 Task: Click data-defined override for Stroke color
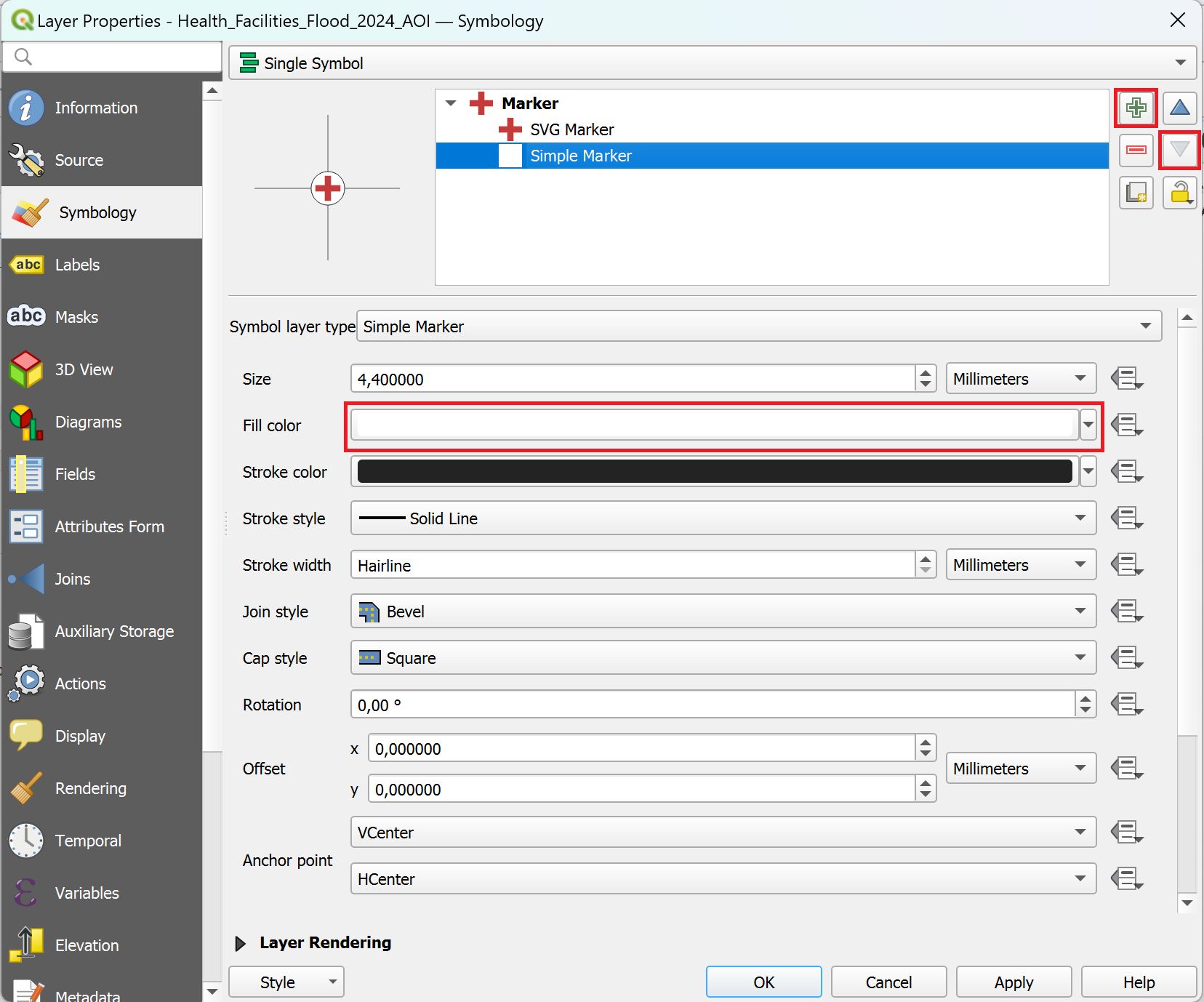[x=1126, y=472]
